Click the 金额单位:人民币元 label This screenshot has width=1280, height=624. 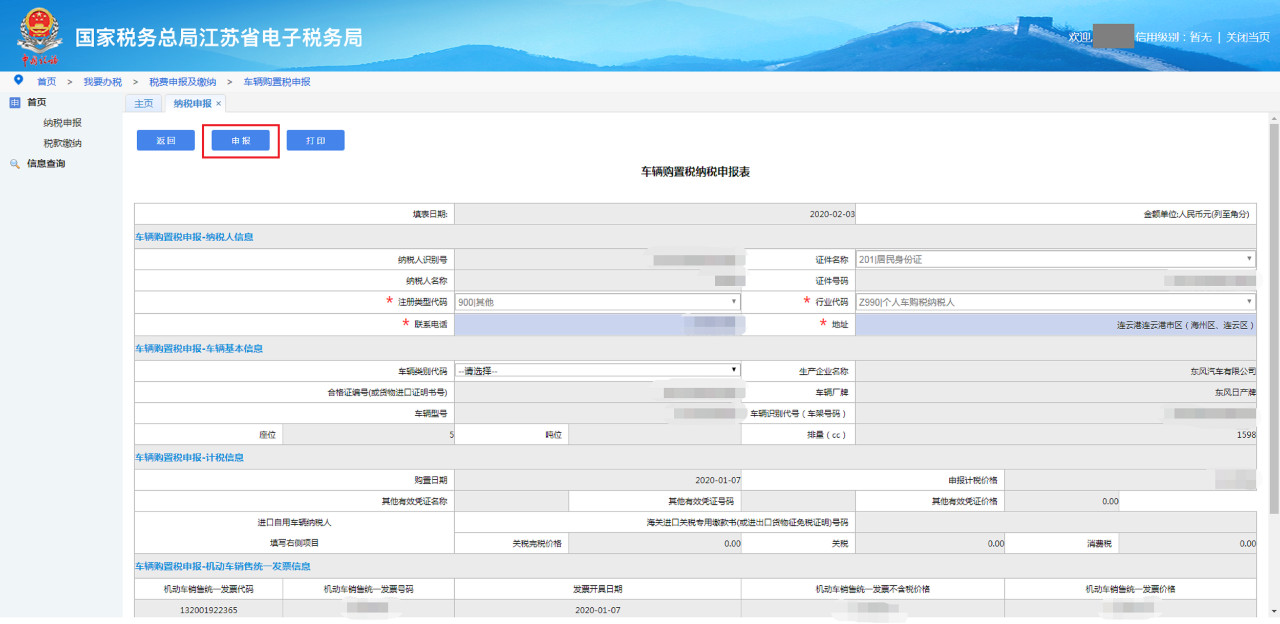point(1197,214)
